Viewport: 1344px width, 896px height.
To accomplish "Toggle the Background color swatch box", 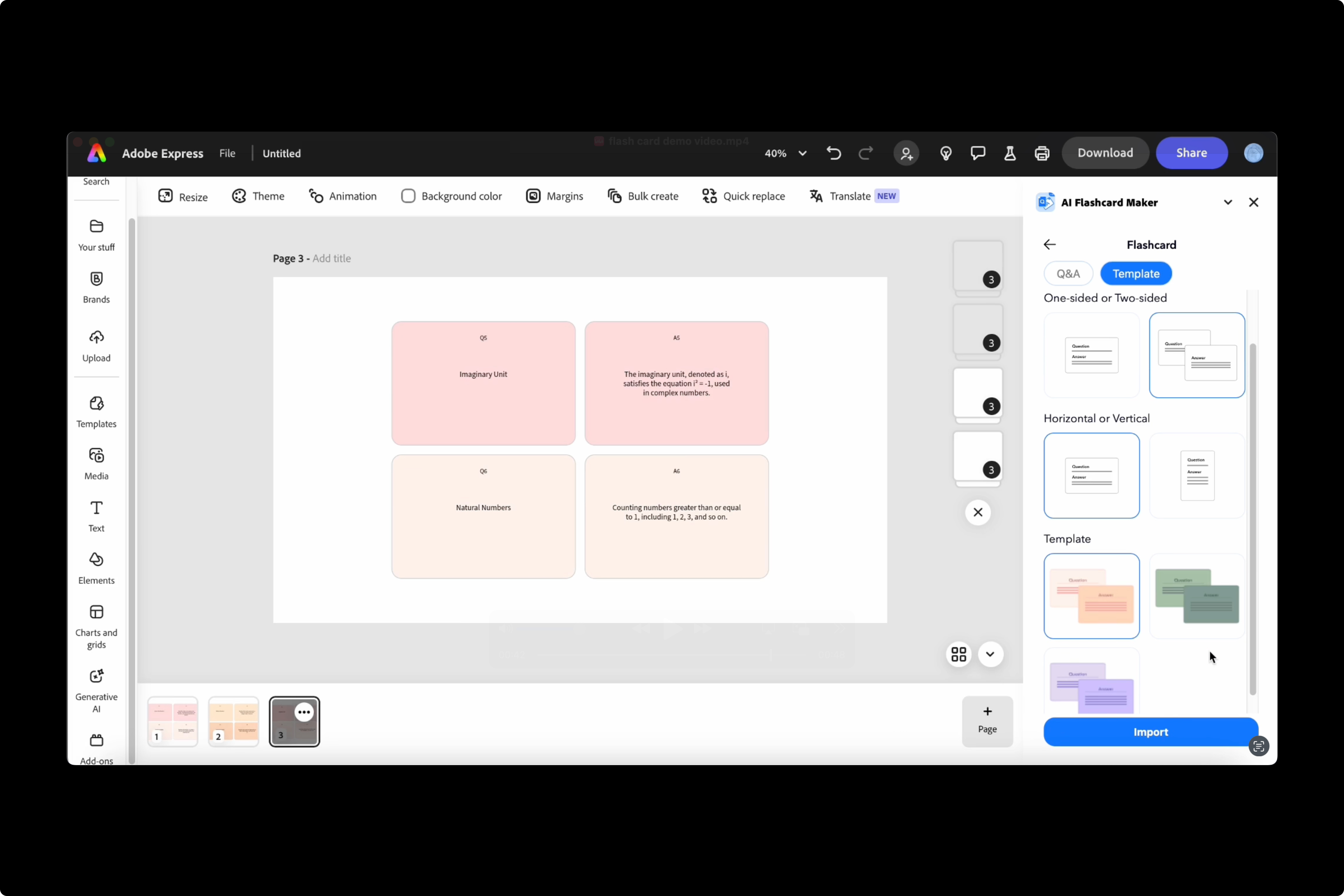I will pyautogui.click(x=408, y=196).
